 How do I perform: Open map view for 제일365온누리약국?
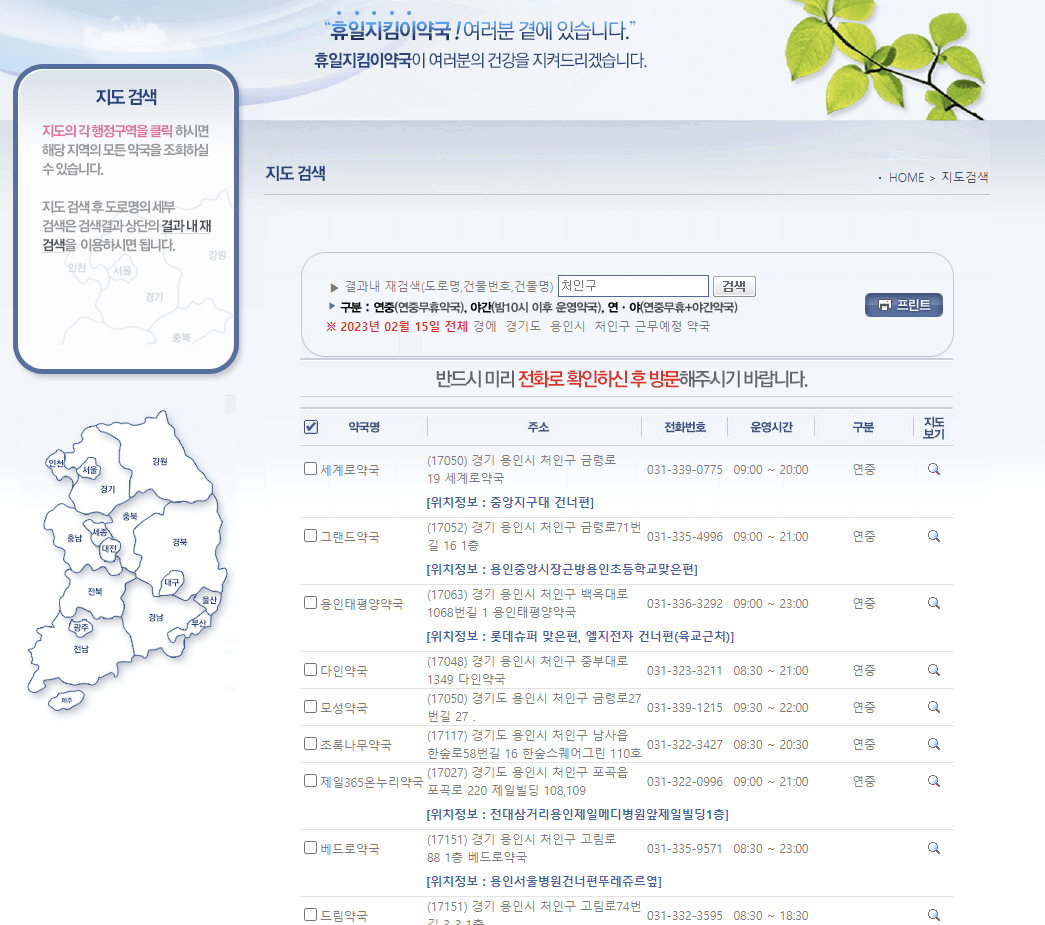point(934,781)
